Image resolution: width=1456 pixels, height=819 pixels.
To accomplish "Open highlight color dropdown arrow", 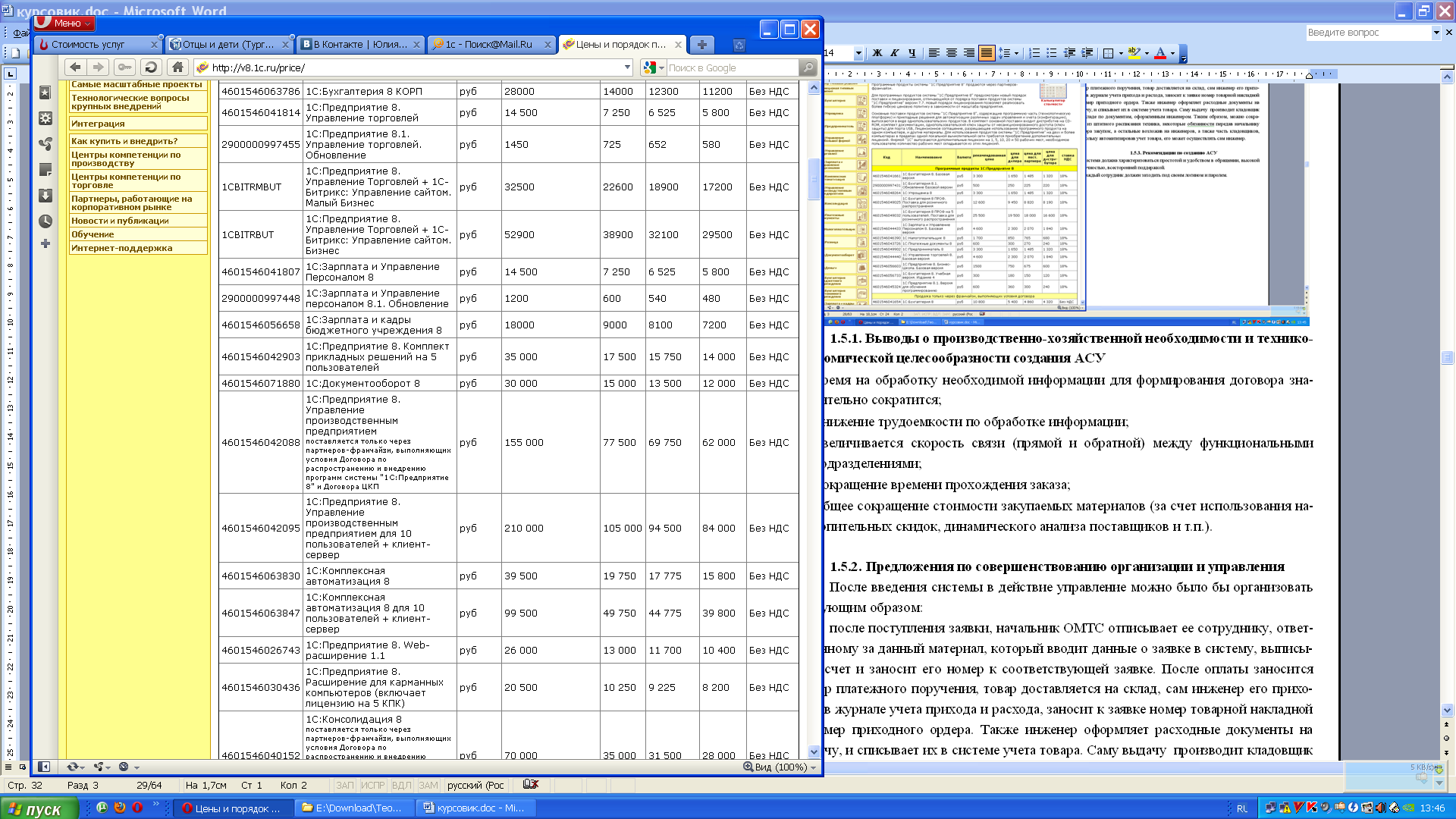I will (x=1146, y=53).
